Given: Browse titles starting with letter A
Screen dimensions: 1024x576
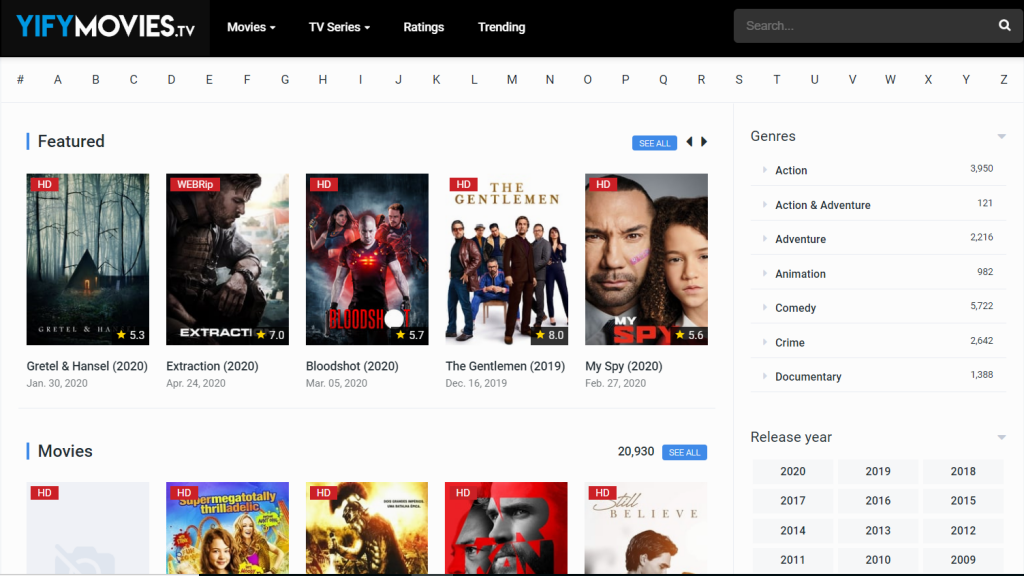Looking at the screenshot, I should pos(57,80).
